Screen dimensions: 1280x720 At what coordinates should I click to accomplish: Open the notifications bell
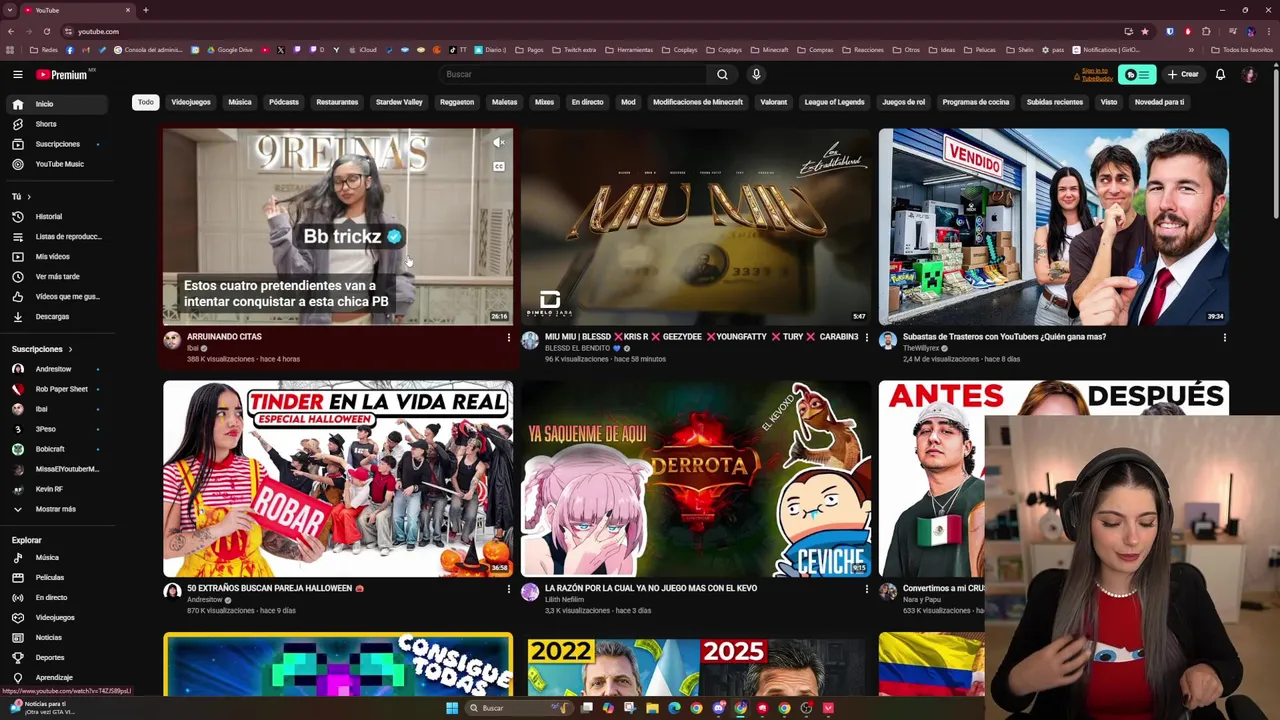(1220, 74)
